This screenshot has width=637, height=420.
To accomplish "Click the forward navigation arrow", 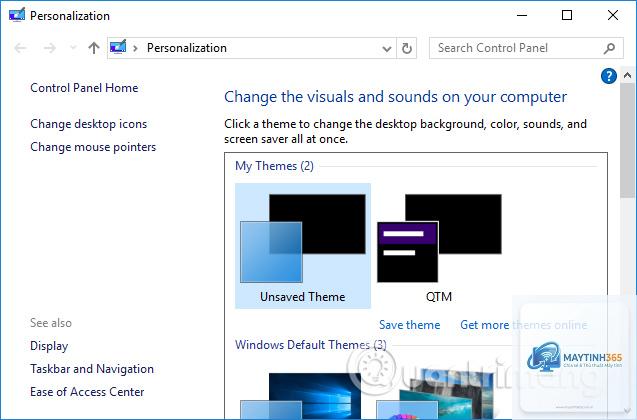I will pyautogui.click(x=50, y=48).
